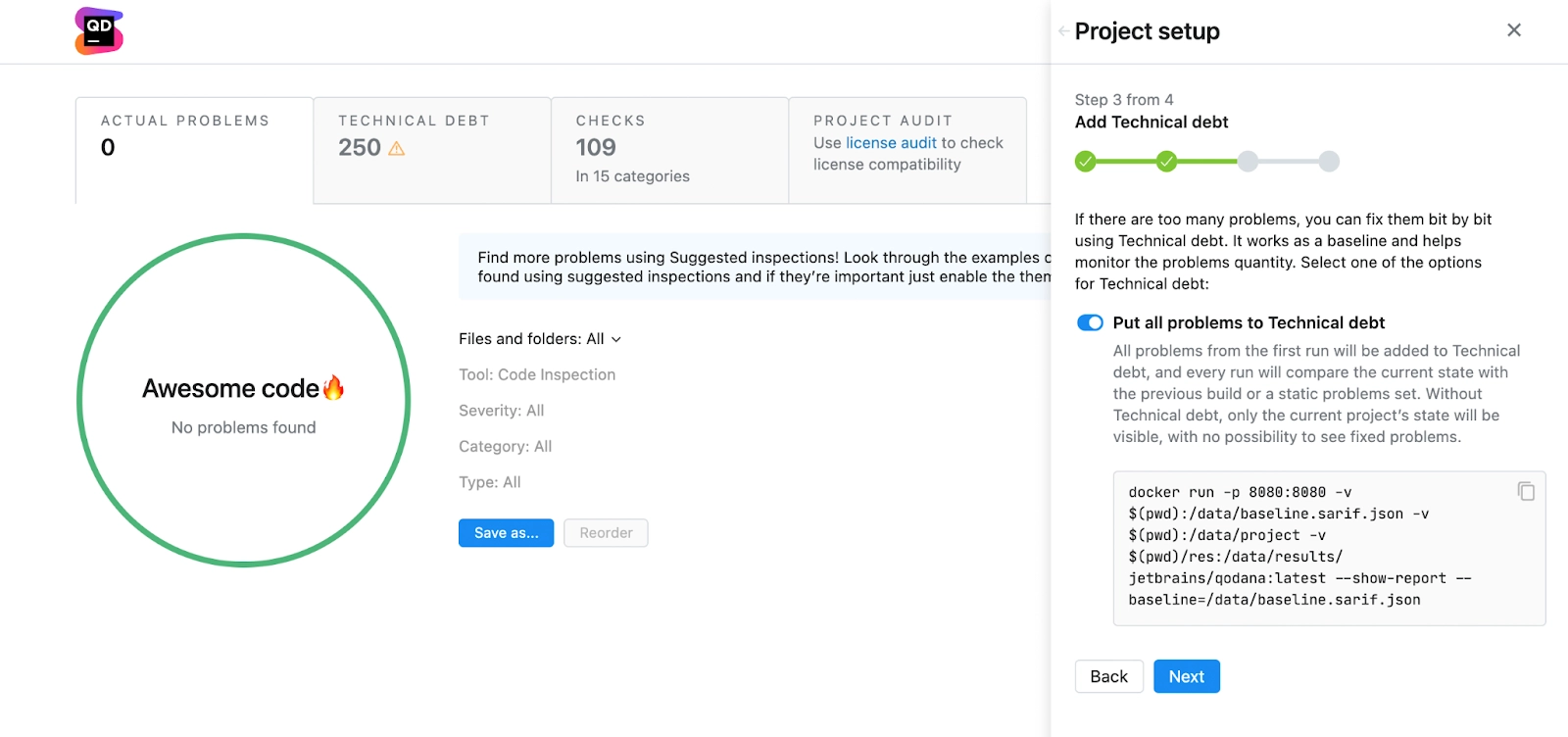
Task: Copy the docker run command
Action: click(x=1526, y=491)
